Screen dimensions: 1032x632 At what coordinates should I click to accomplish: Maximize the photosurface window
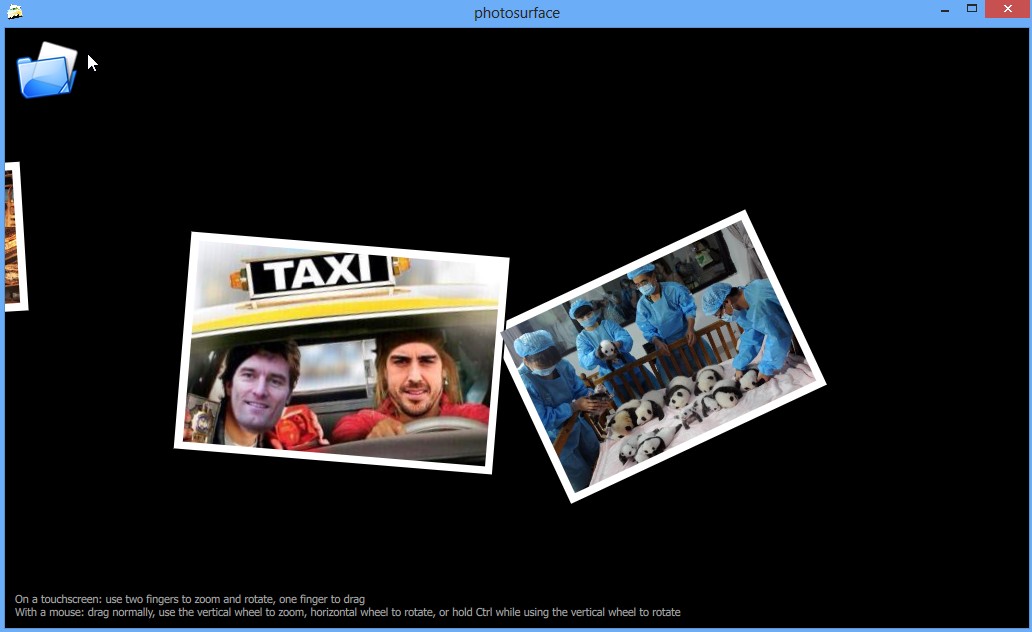tap(971, 10)
